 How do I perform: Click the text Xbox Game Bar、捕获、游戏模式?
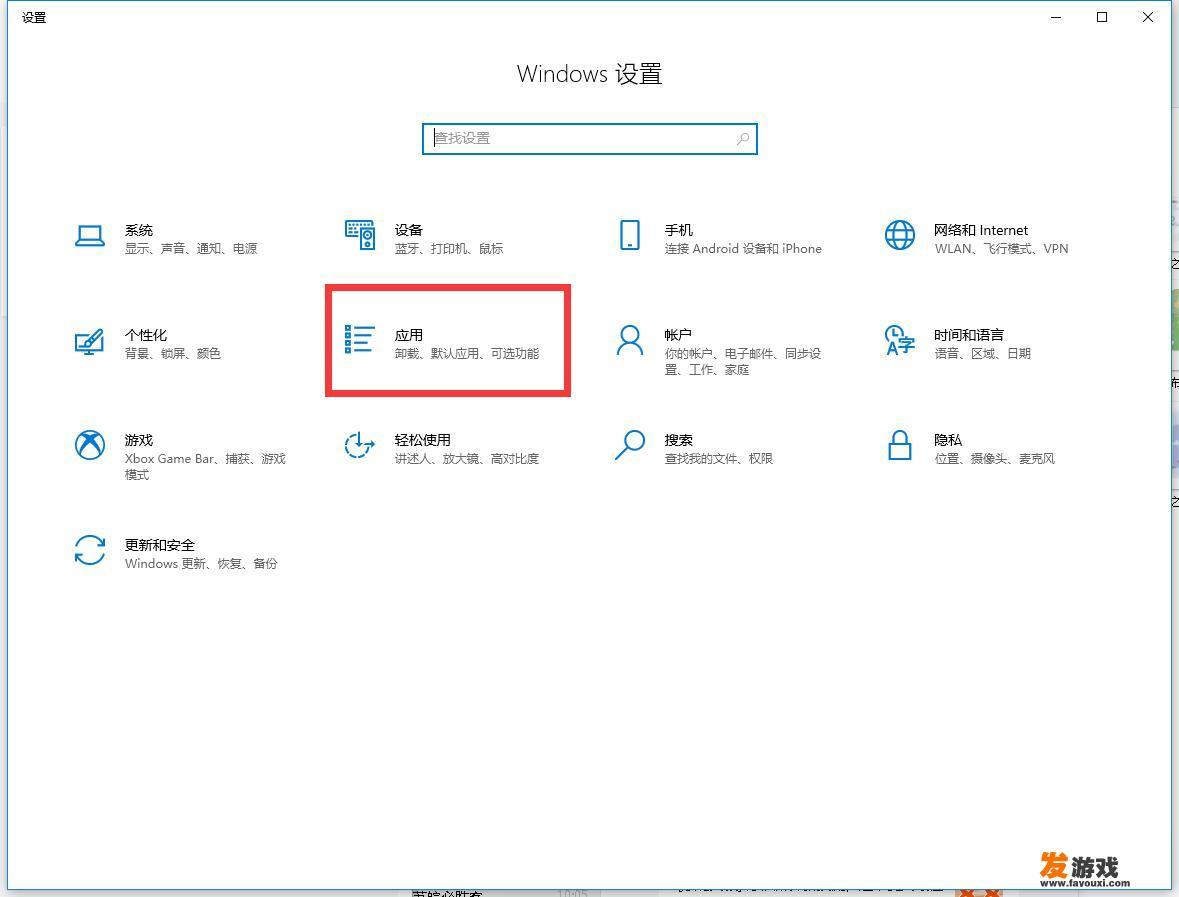click(x=205, y=467)
